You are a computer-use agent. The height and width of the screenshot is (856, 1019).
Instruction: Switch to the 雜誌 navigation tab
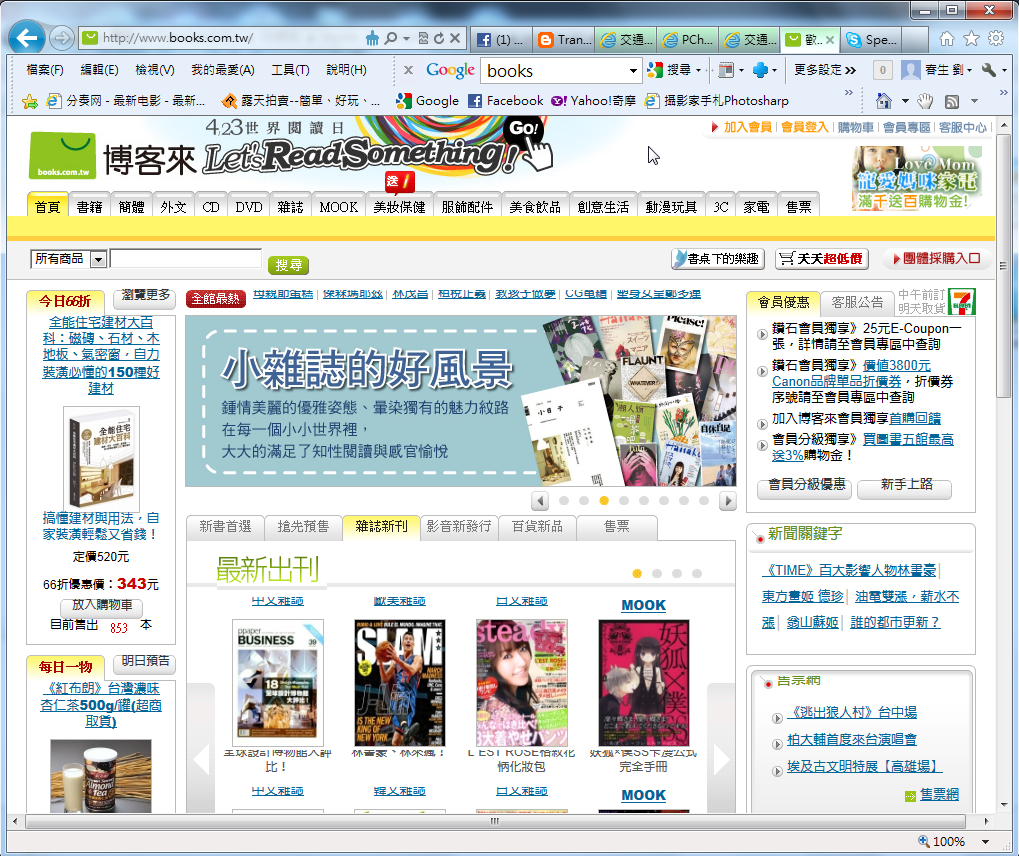[290, 207]
